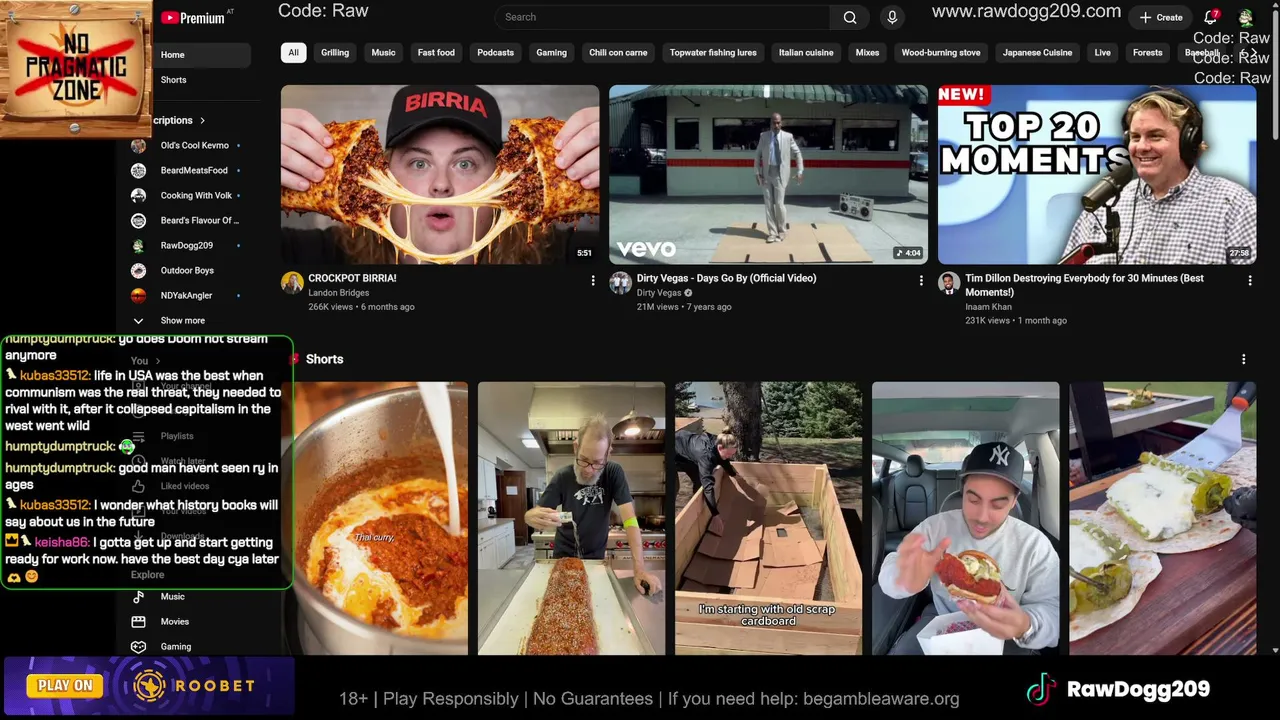
Task: Open the Shorts section options menu
Action: click(x=1243, y=359)
